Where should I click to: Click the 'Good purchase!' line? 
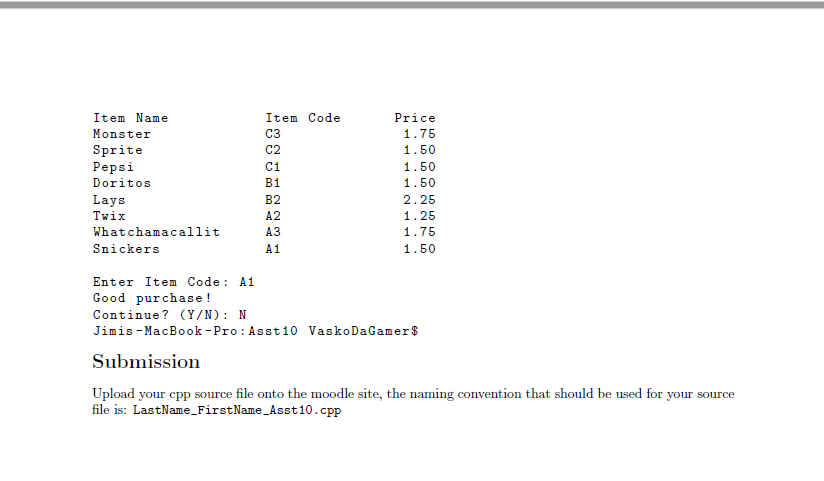[x=152, y=298]
